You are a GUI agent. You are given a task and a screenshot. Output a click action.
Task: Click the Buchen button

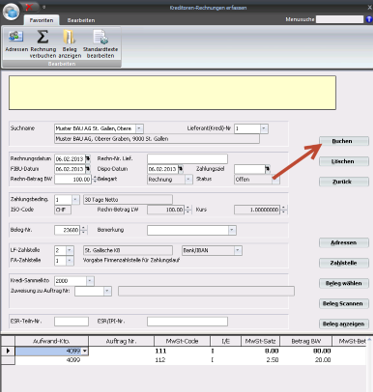pyautogui.click(x=344, y=141)
